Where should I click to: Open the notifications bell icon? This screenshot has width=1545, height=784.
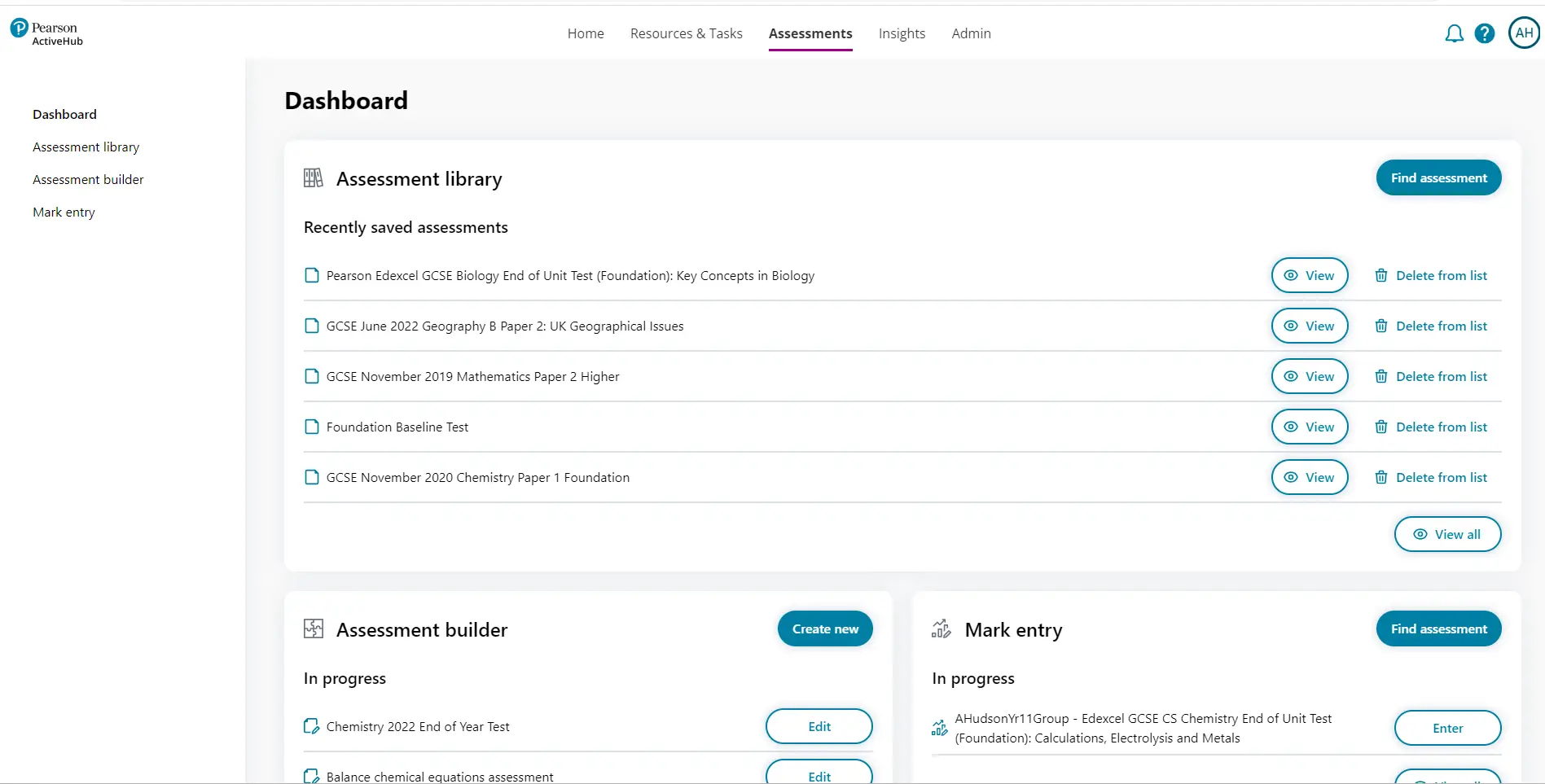tap(1454, 33)
